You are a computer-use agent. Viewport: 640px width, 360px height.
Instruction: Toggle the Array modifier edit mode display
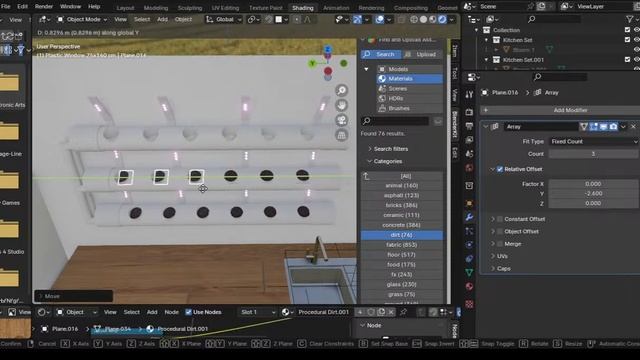[593, 127]
